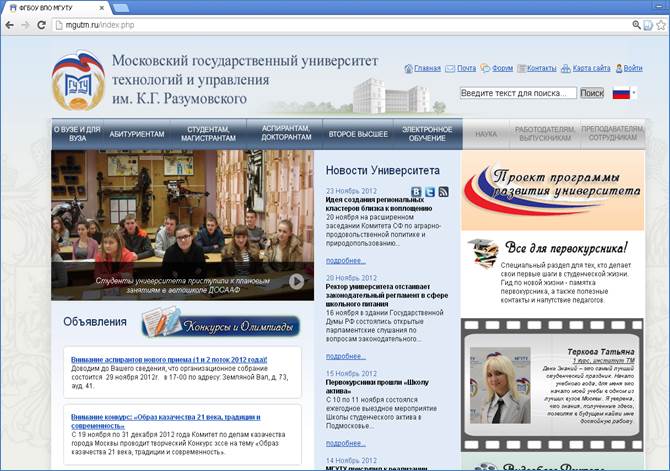Open the Контакты link
Image resolution: width=670 pixels, height=471 pixels.
pos(541,68)
